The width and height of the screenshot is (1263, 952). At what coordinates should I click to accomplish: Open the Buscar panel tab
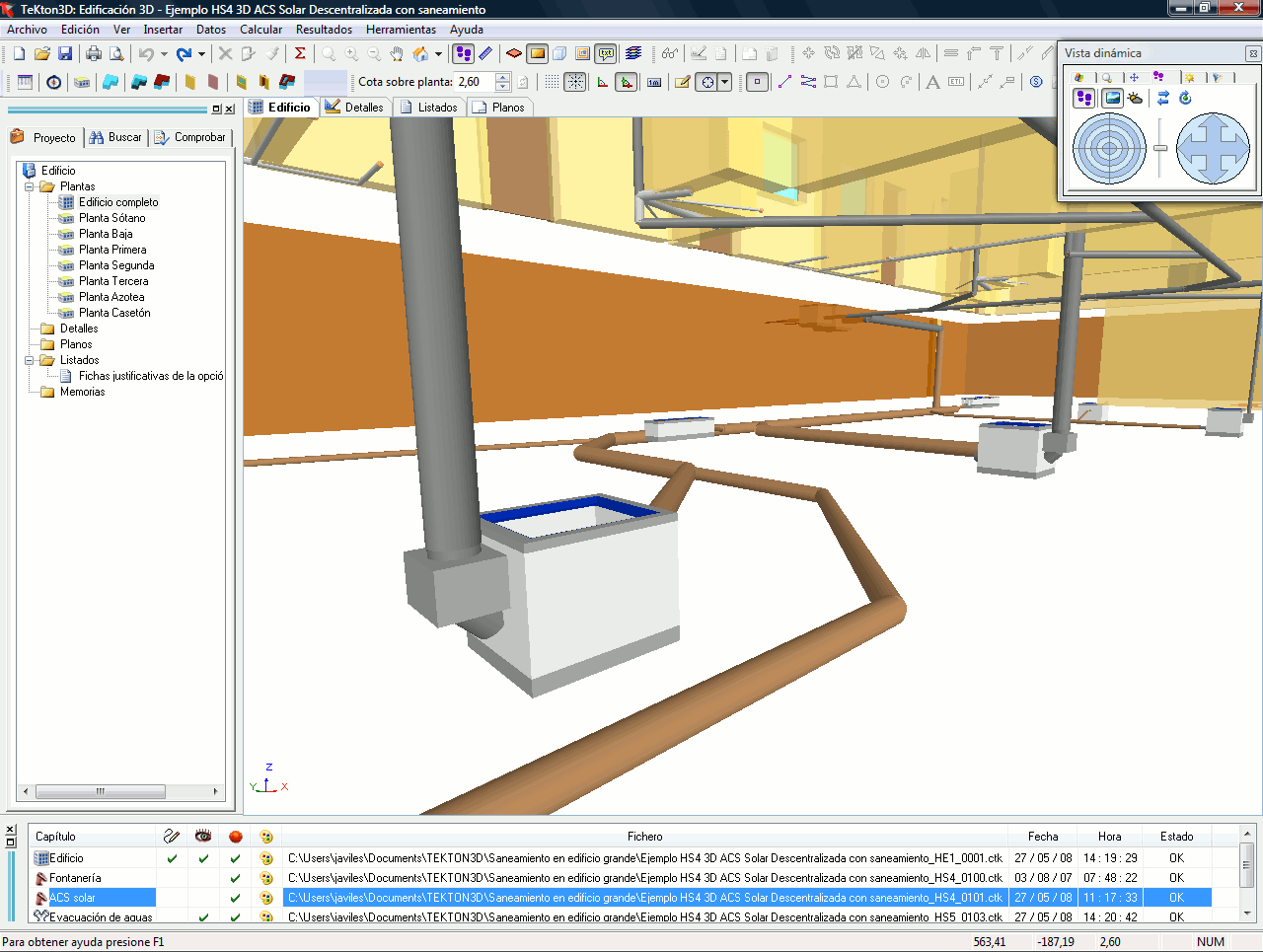click(116, 137)
